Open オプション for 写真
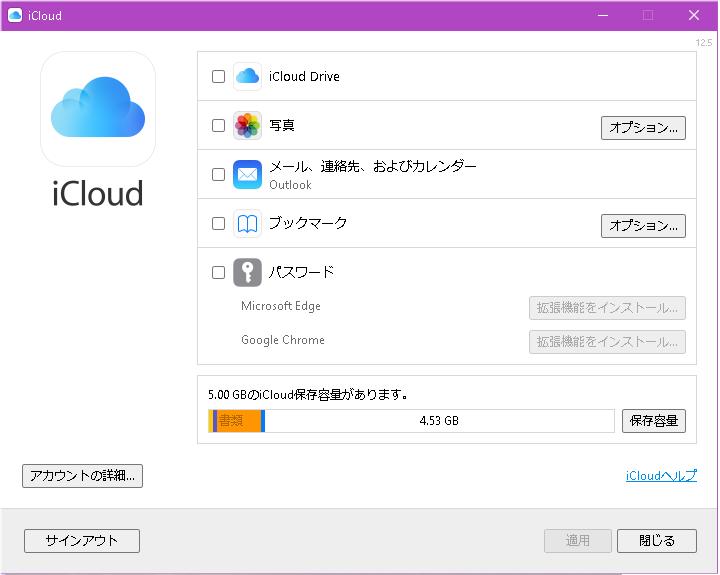The height and width of the screenshot is (575, 720). (x=643, y=128)
